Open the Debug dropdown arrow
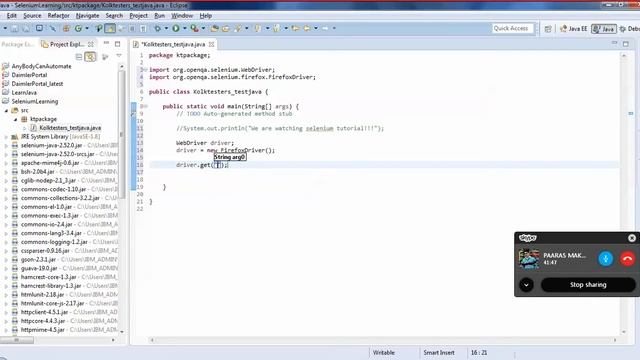Image resolution: width=640 pixels, height=360 pixels. [x=166, y=29]
